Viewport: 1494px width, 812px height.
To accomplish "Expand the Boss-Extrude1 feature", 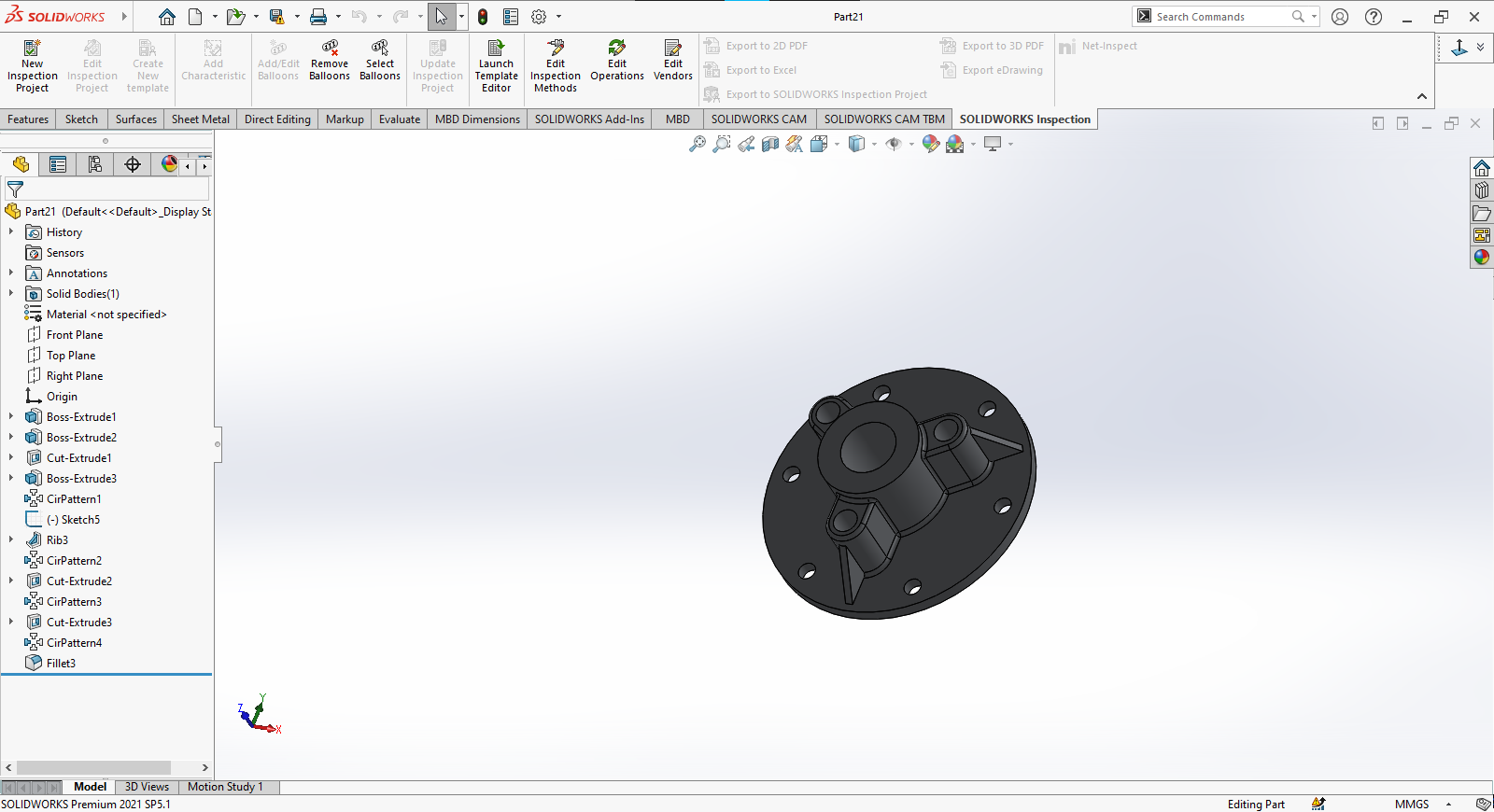I will (x=11, y=416).
